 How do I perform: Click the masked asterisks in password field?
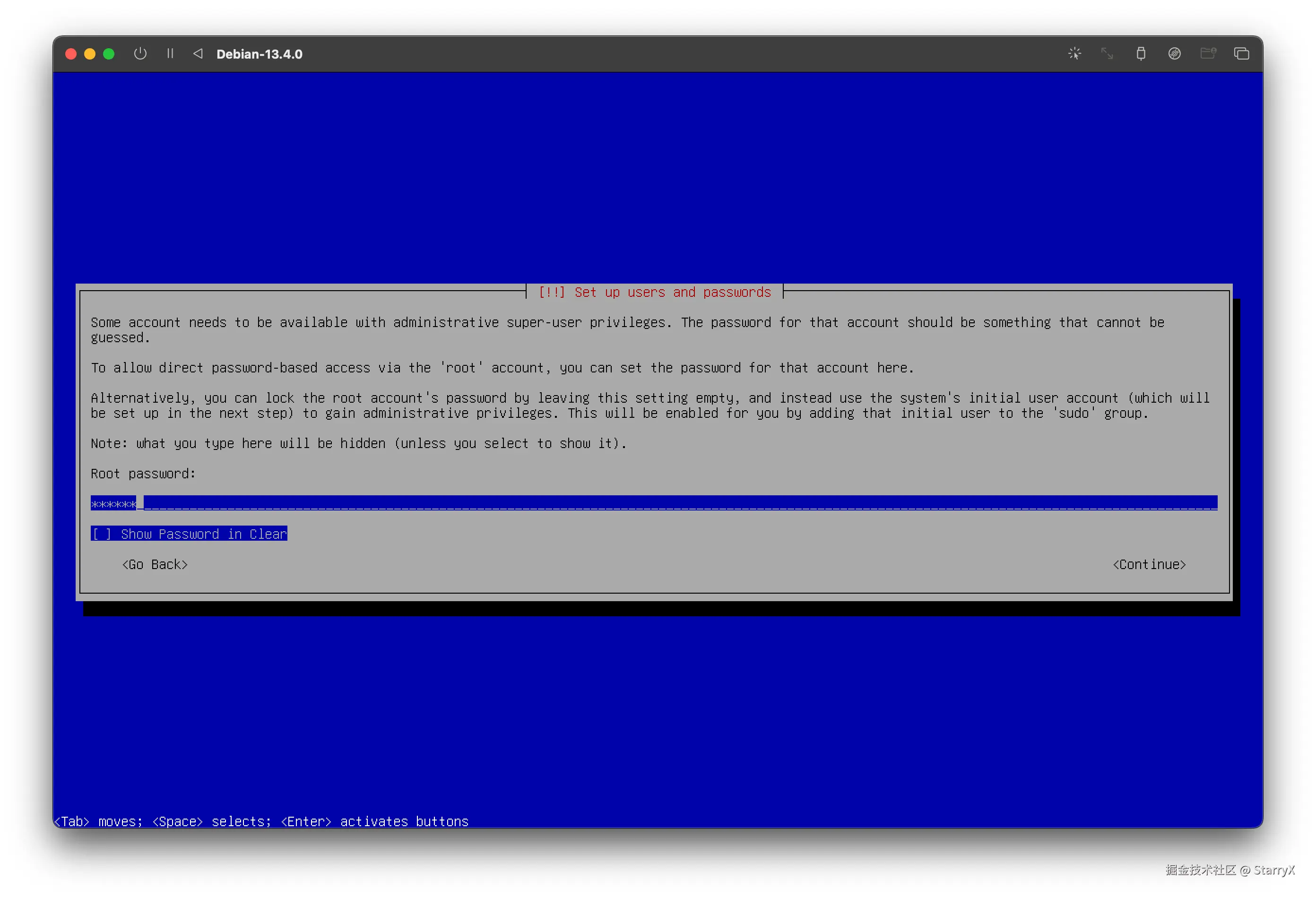click(x=113, y=503)
